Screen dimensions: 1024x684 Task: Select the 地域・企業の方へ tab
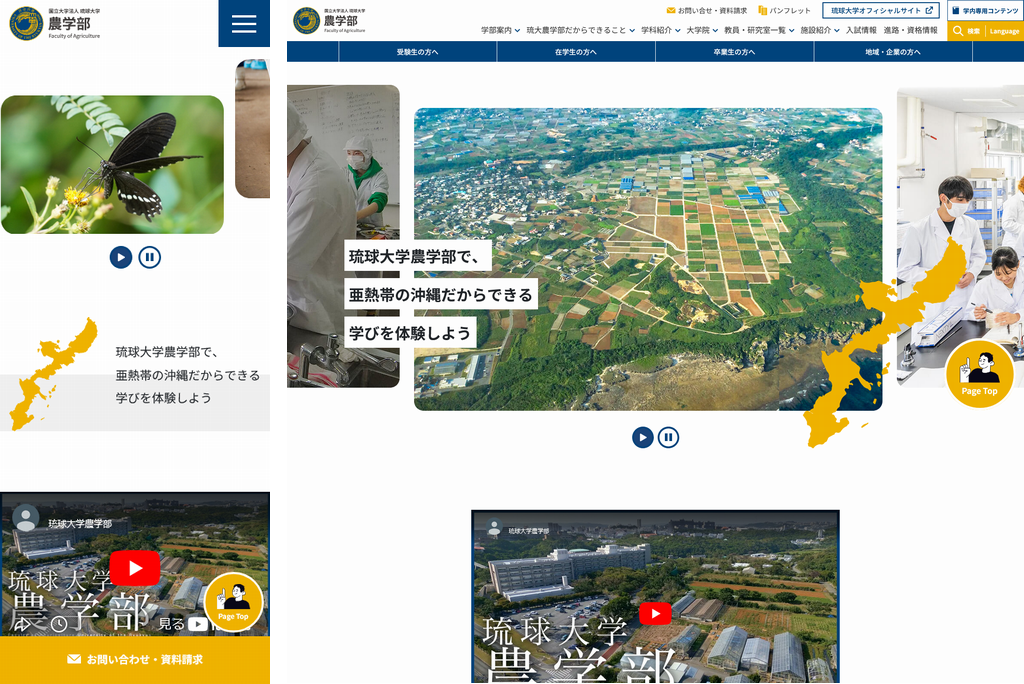pos(893,52)
